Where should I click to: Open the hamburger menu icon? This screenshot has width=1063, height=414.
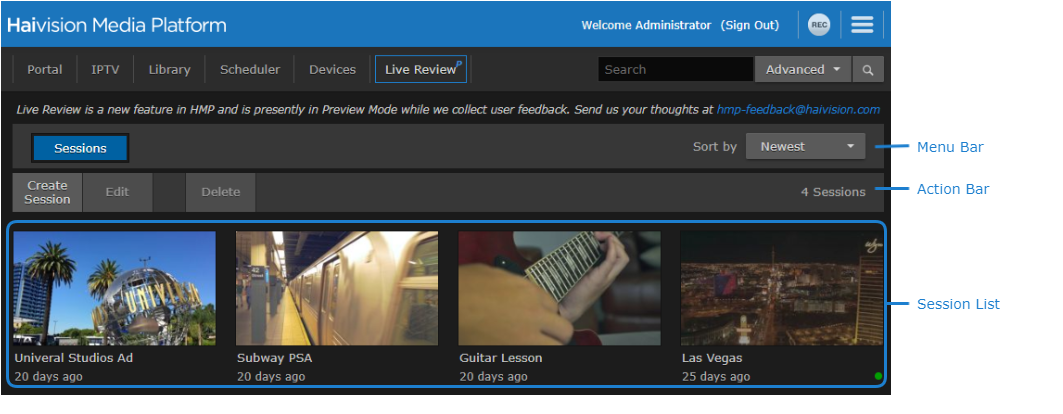861,25
